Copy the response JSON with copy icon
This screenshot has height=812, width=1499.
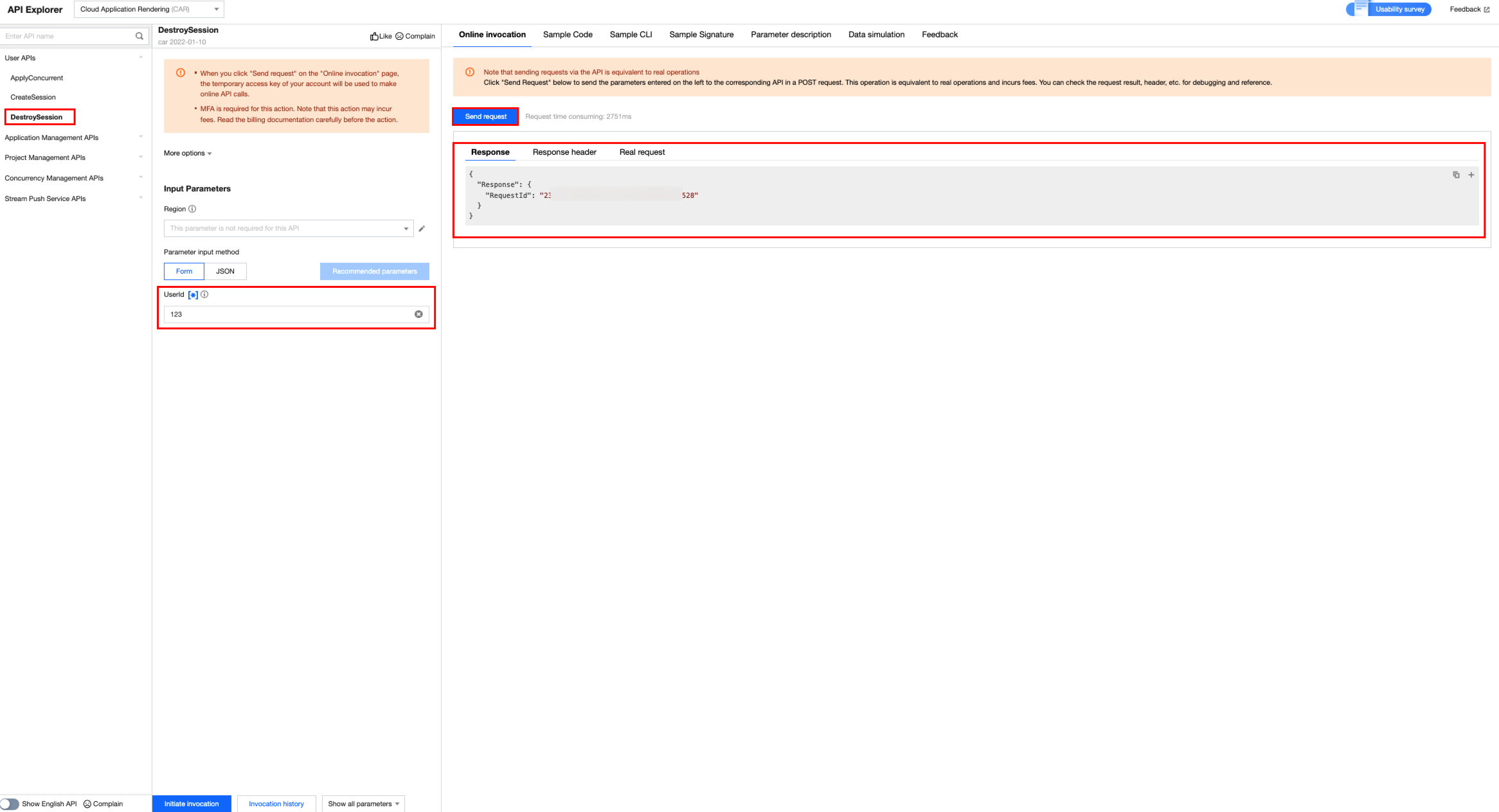pos(1456,175)
